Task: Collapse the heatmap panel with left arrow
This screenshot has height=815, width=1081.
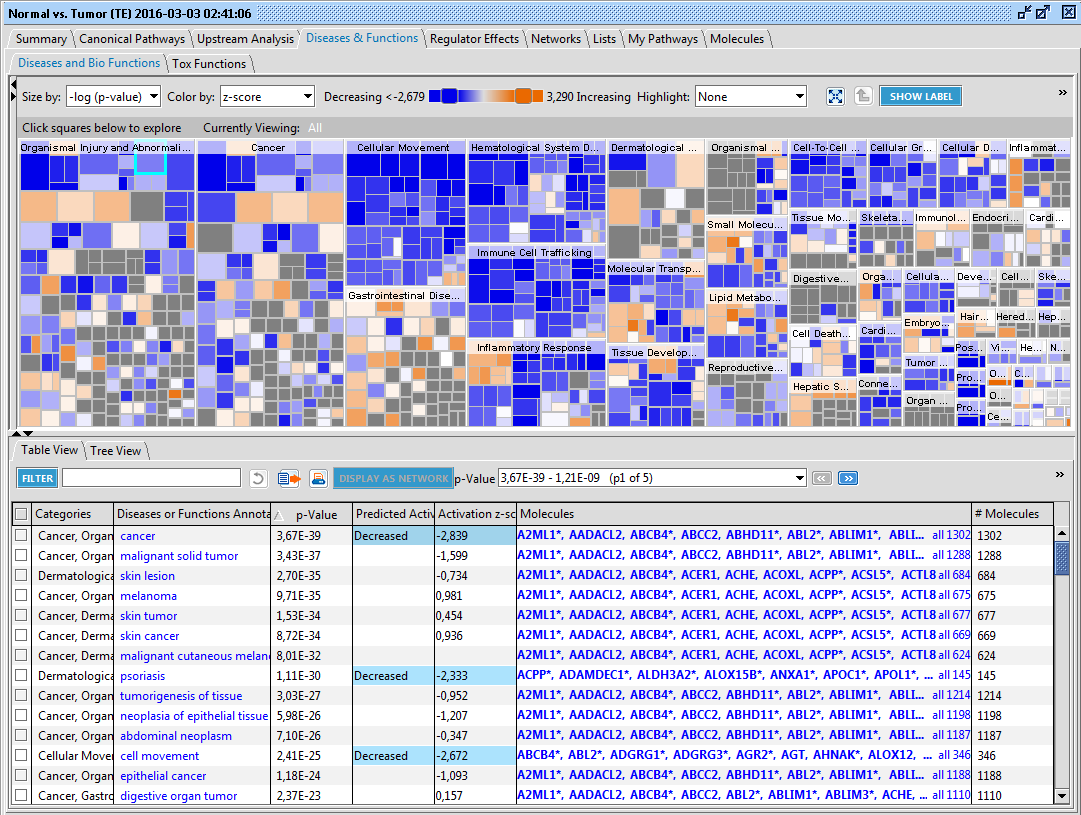Action: 14,84
